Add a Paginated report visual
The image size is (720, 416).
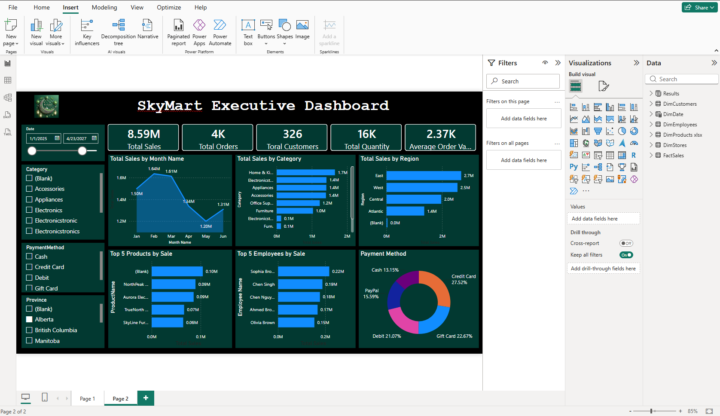tap(178, 32)
